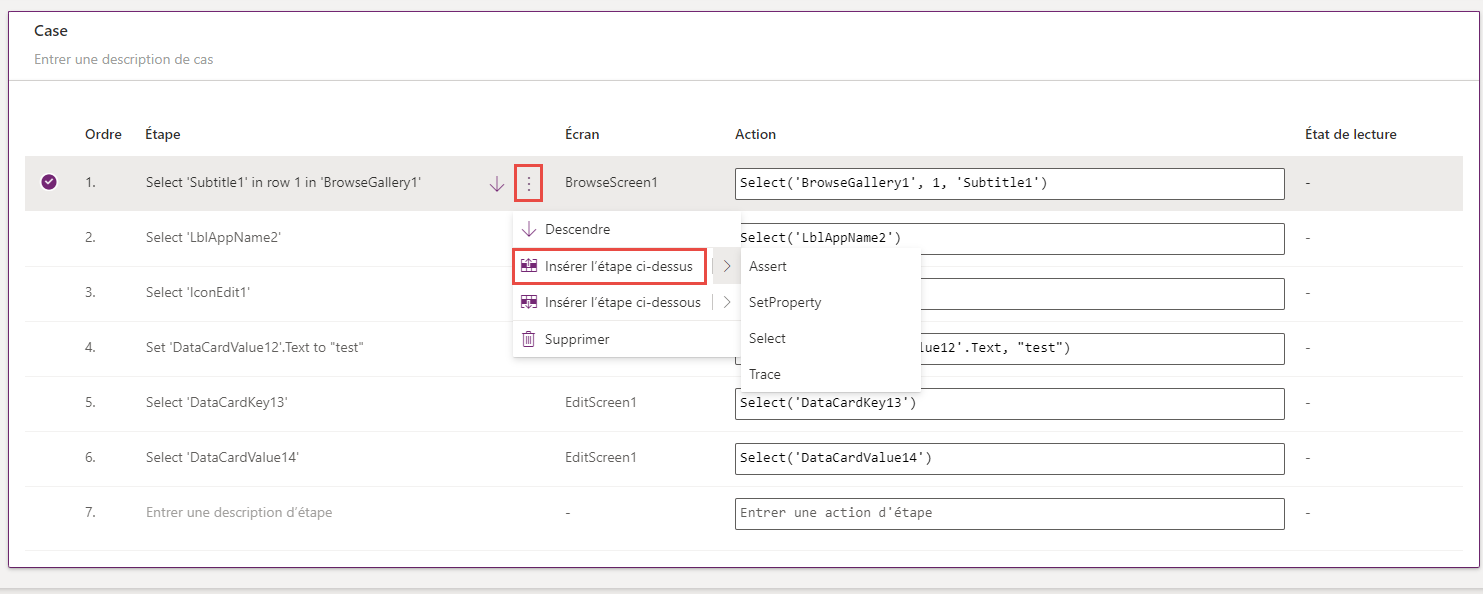Click order number 7. in the last row
This screenshot has height=594, width=1483.
tap(90, 513)
